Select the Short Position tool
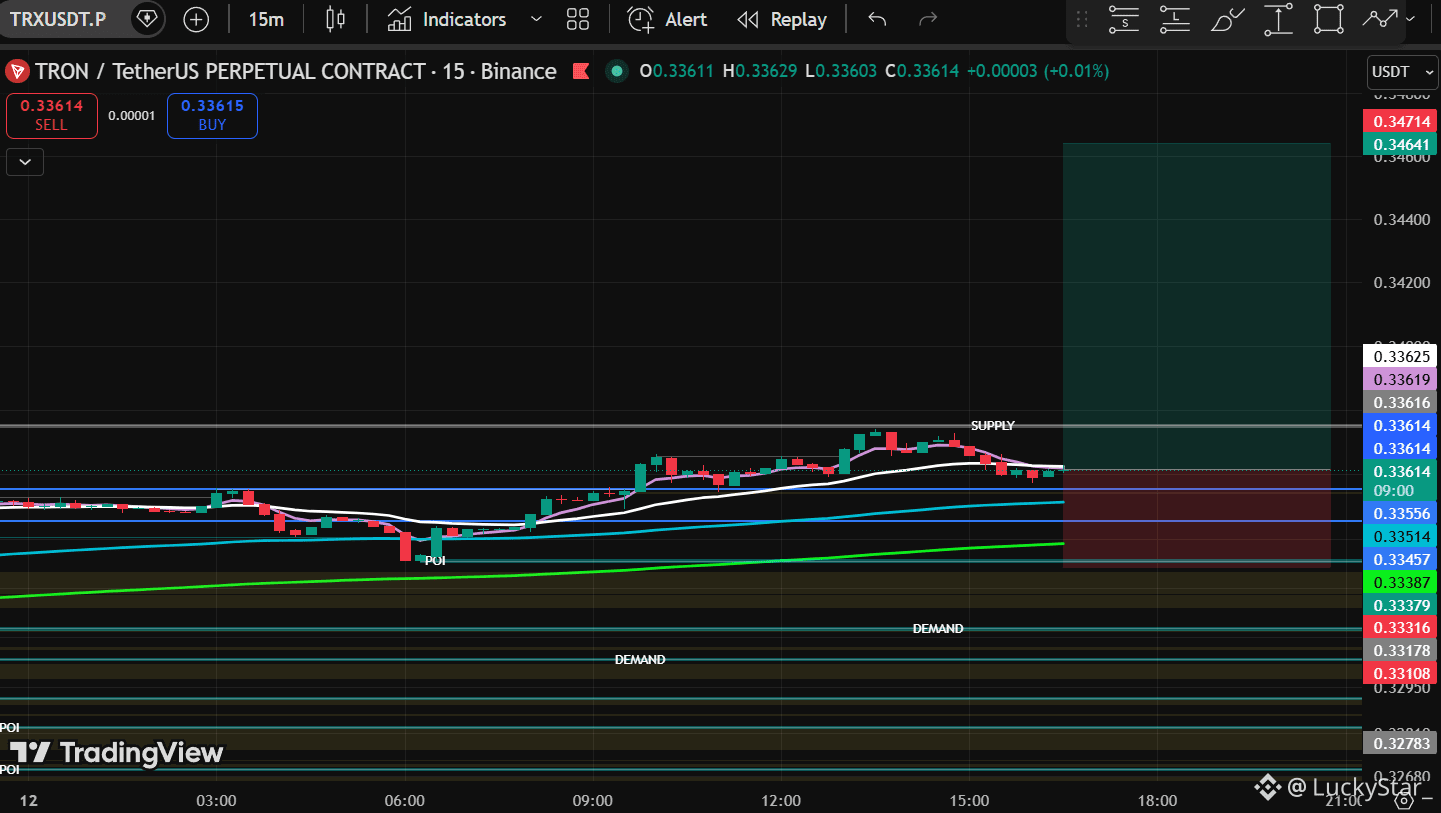Image resolution: width=1441 pixels, height=813 pixels. 1125,19
